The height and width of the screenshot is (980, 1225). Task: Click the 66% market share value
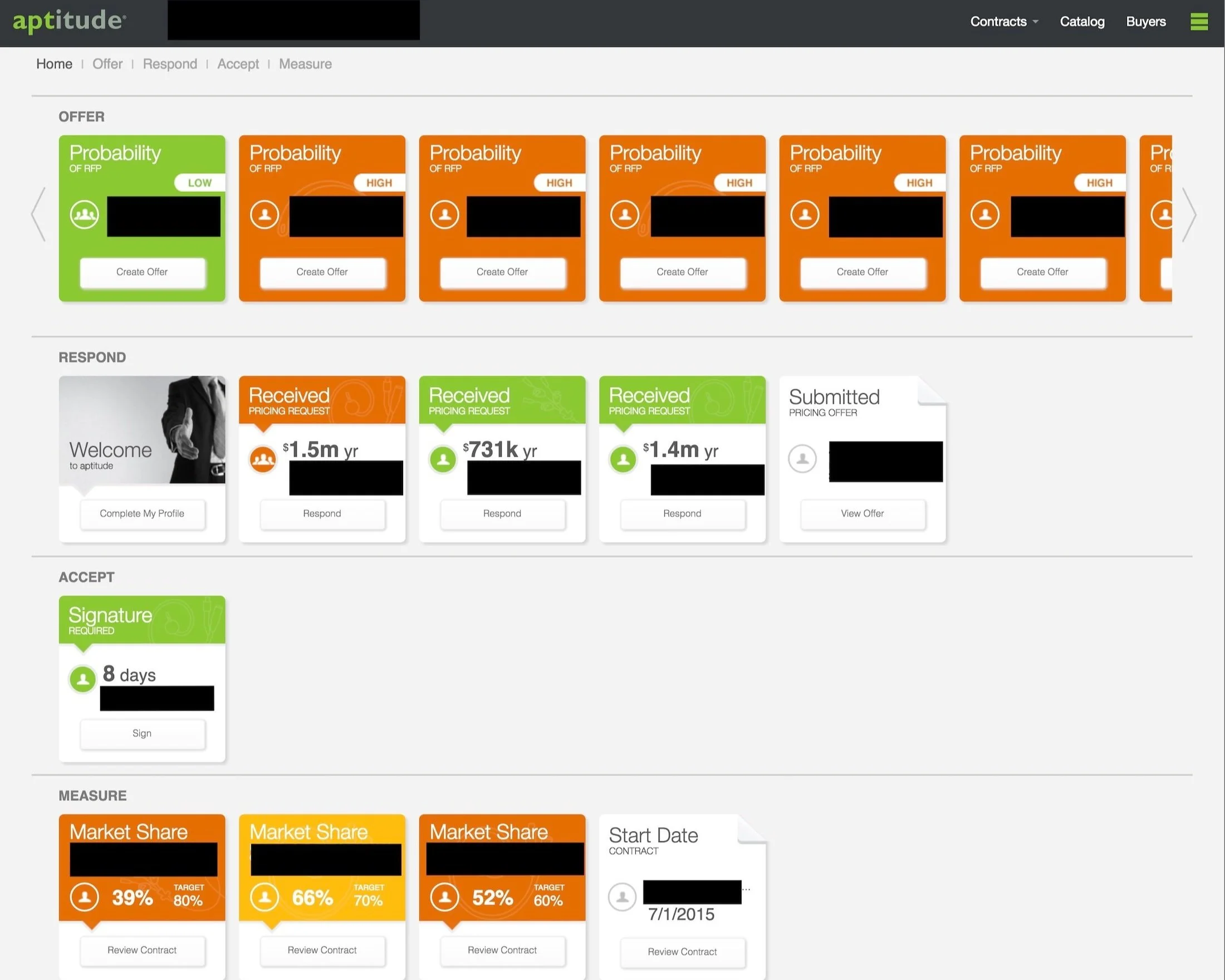coord(312,898)
